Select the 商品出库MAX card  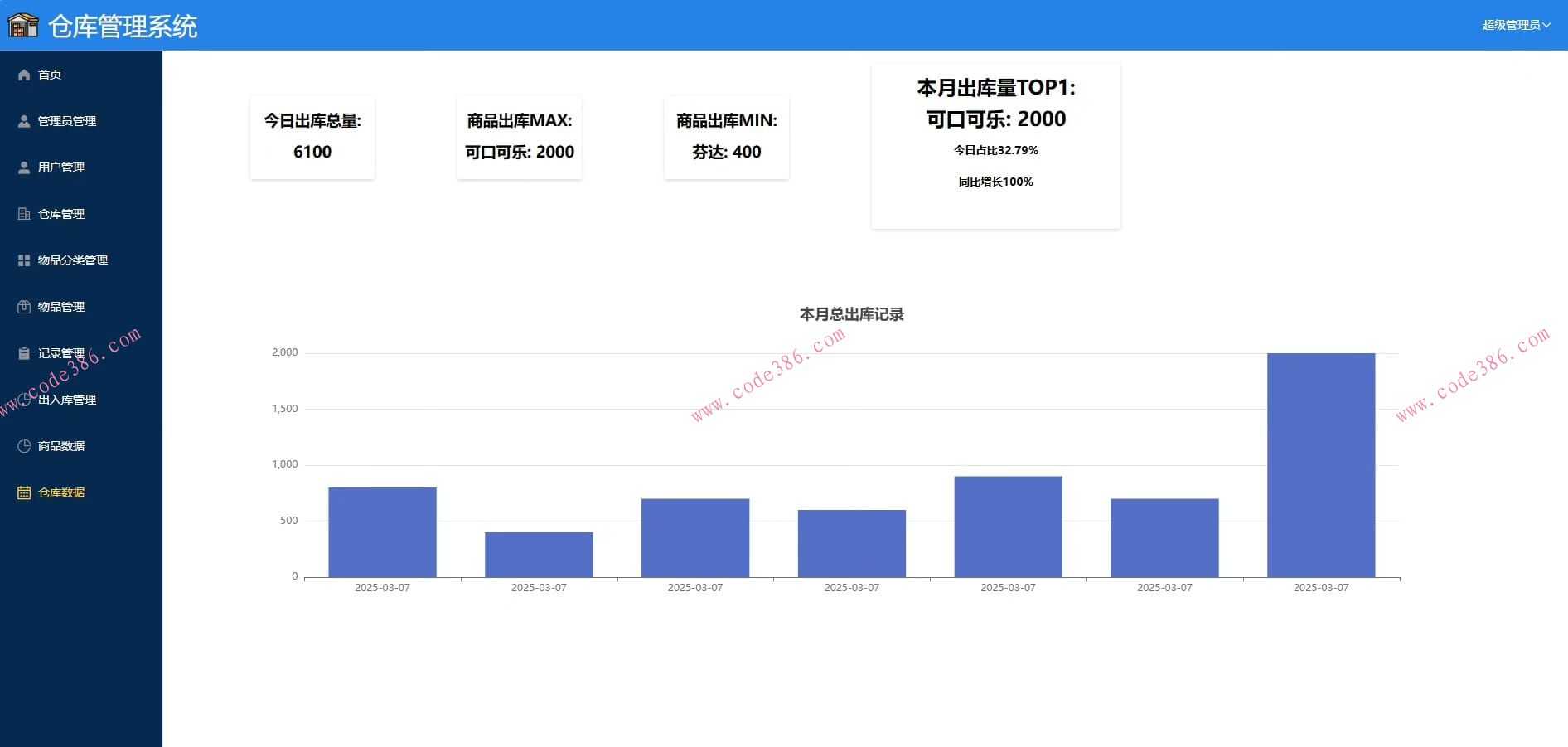(520, 137)
